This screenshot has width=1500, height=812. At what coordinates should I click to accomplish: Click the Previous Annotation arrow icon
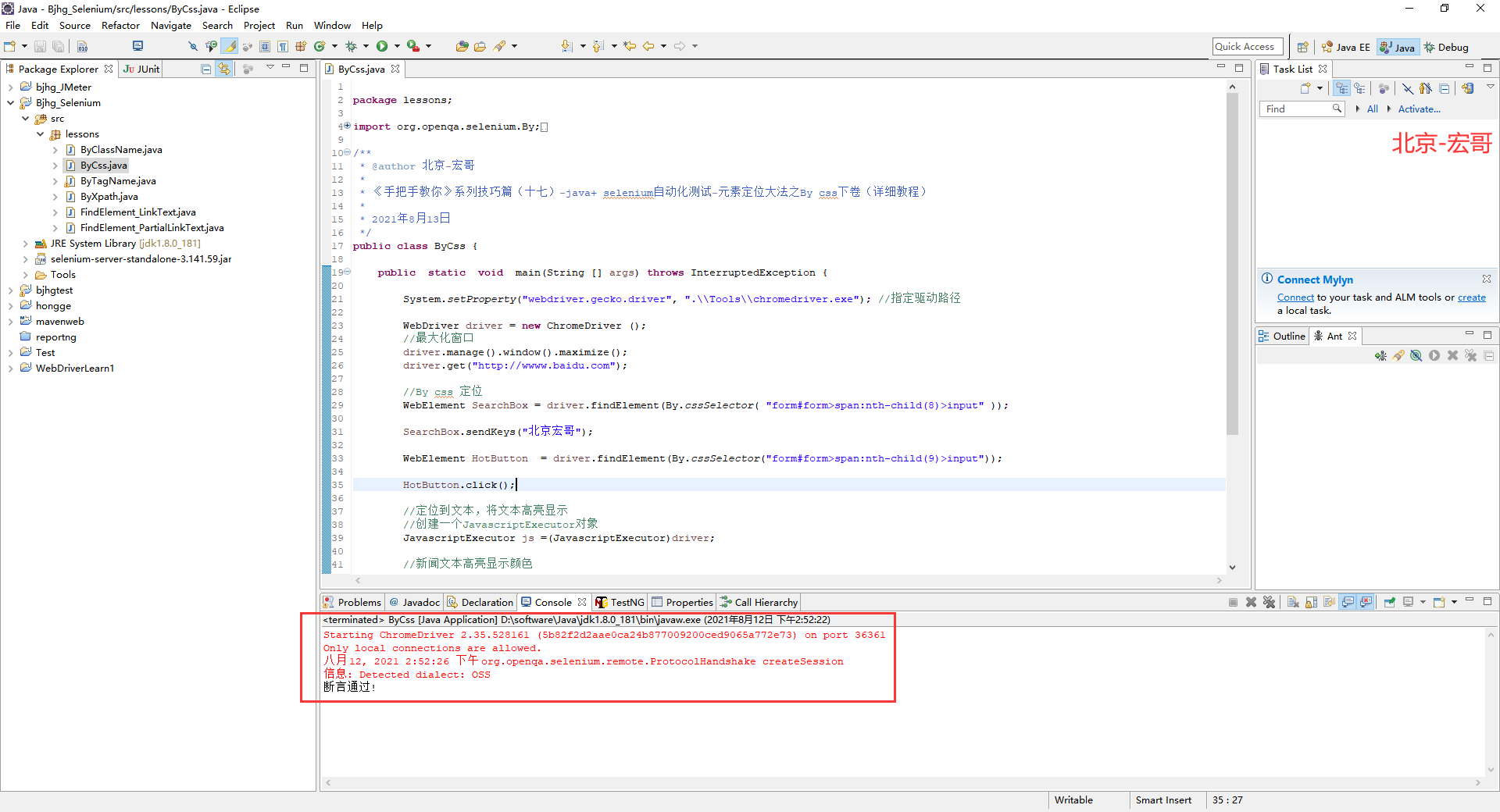pyautogui.click(x=598, y=46)
